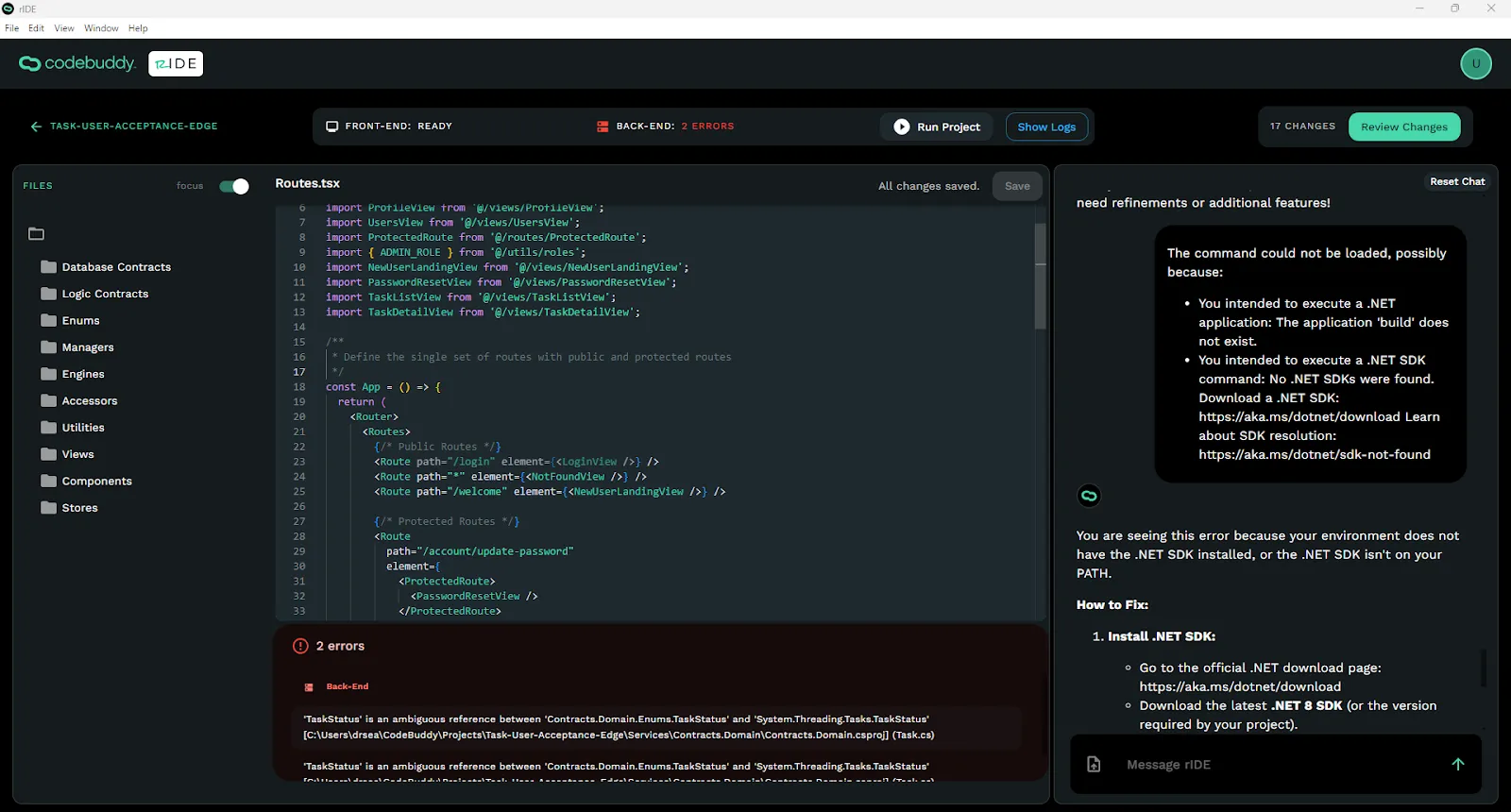Click the first TaskStatus ambiguous reference error
Image resolution: width=1511 pixels, height=812 pixels.
click(x=657, y=727)
